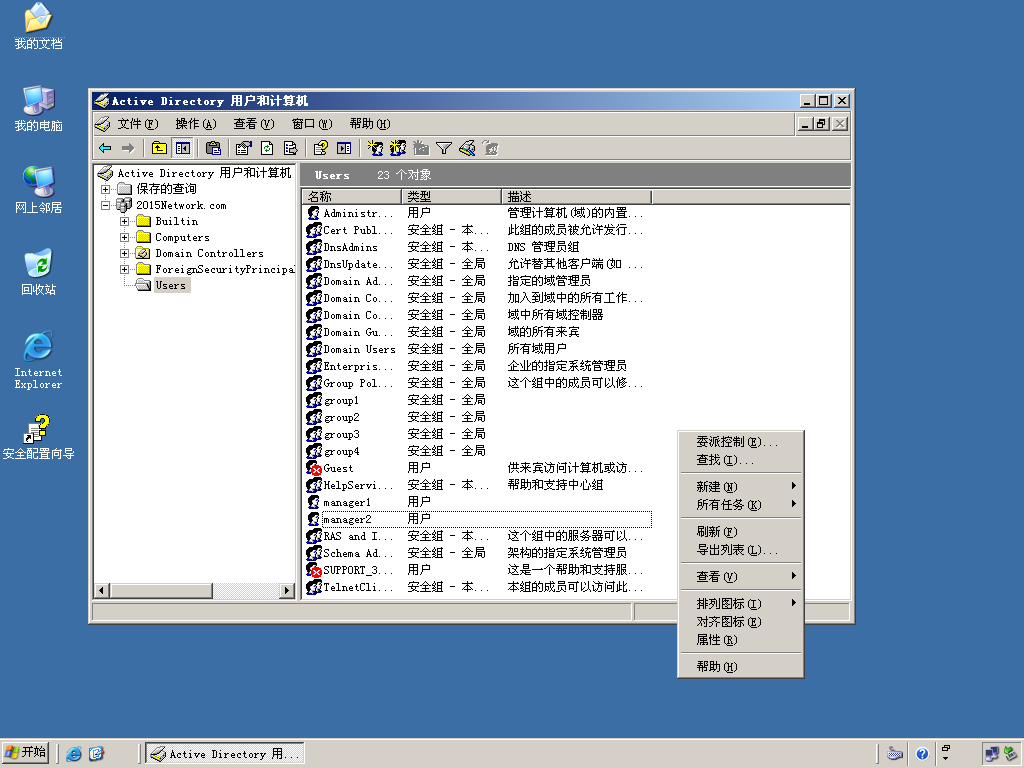
Task: Launch Internet Explorer from quick launch
Action: pos(74,754)
